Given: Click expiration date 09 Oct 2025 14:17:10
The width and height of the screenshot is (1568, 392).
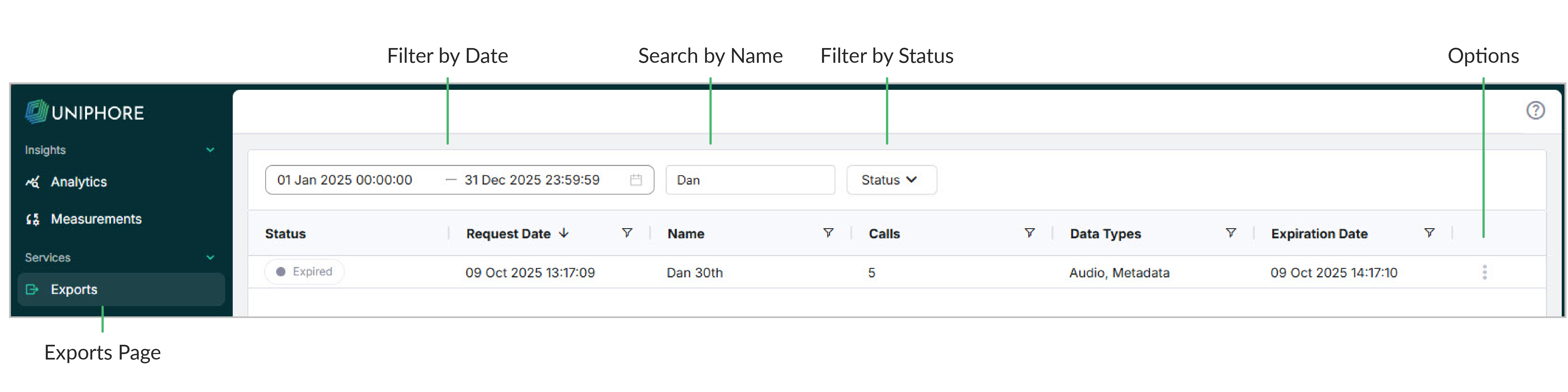Looking at the screenshot, I should (x=1334, y=273).
